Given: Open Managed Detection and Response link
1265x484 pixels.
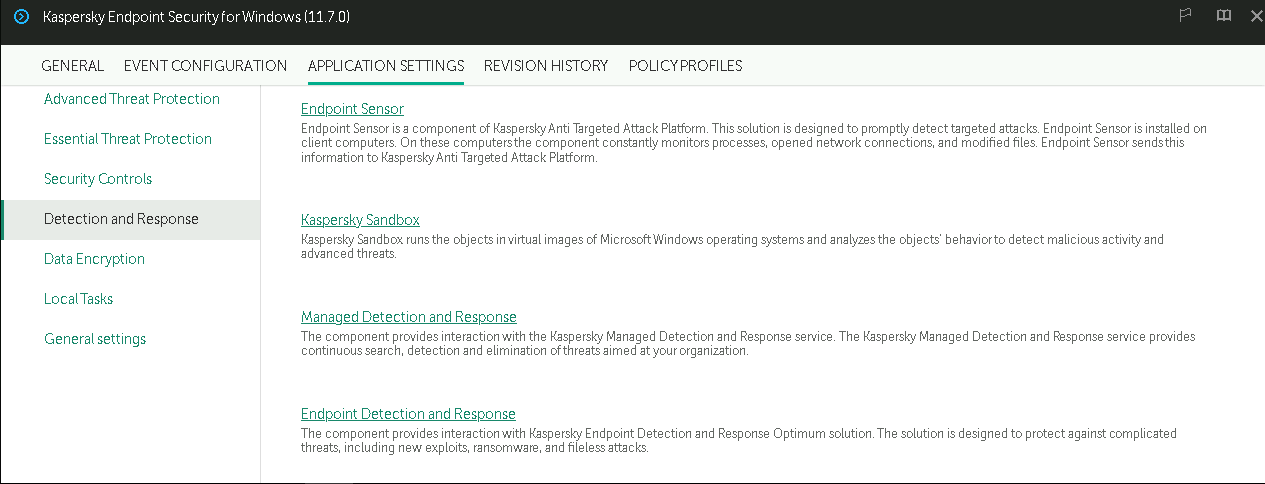Looking at the screenshot, I should [x=408, y=317].
